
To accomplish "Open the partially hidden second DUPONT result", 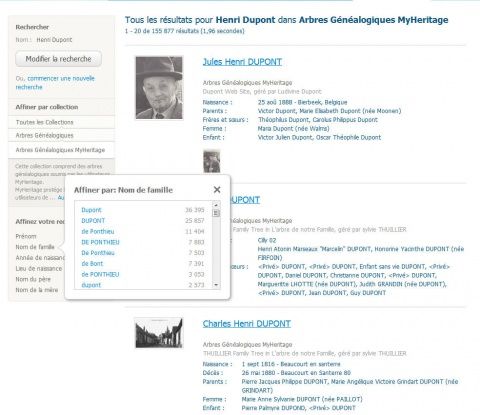I will coord(245,200).
